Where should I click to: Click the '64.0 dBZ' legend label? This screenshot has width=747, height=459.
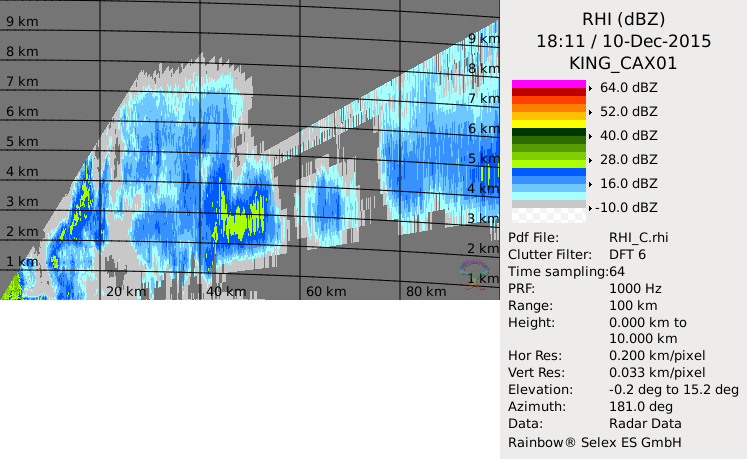(x=629, y=88)
